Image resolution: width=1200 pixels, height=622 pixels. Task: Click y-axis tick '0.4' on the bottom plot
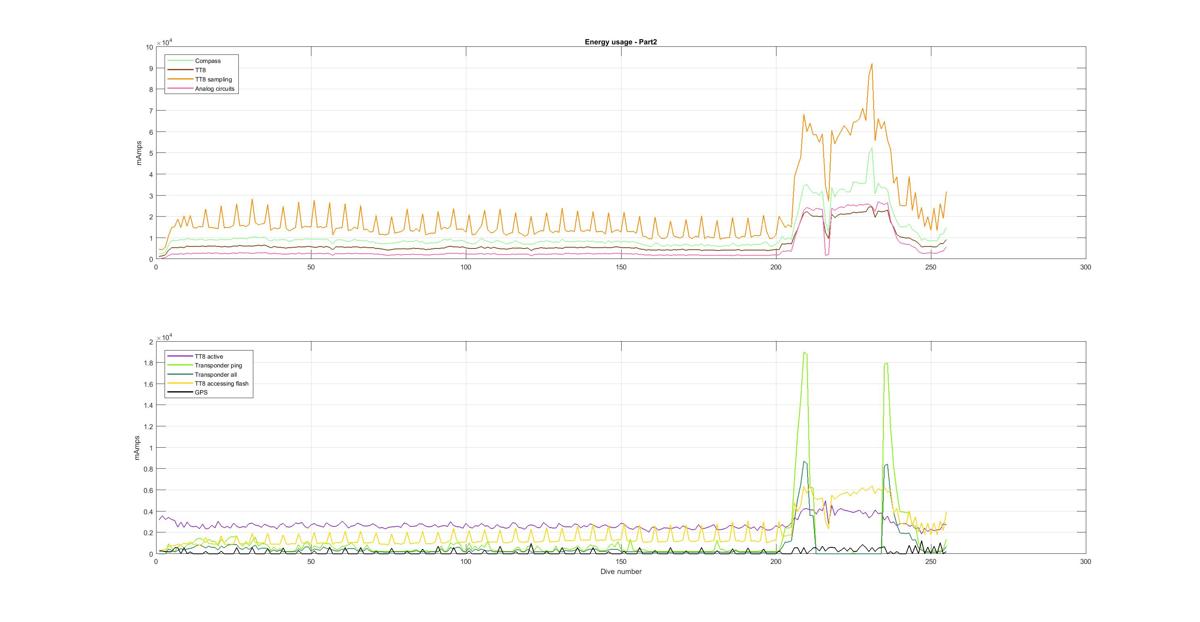click(148, 512)
